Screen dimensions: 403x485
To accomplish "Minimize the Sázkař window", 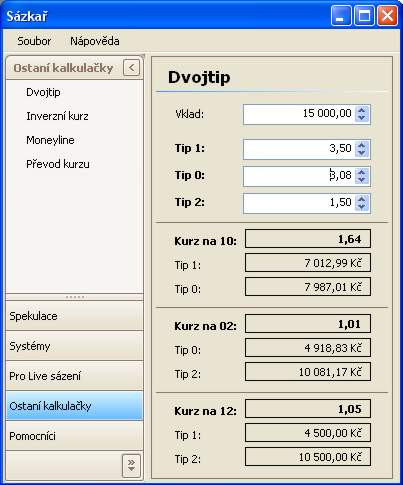I will coord(341,15).
